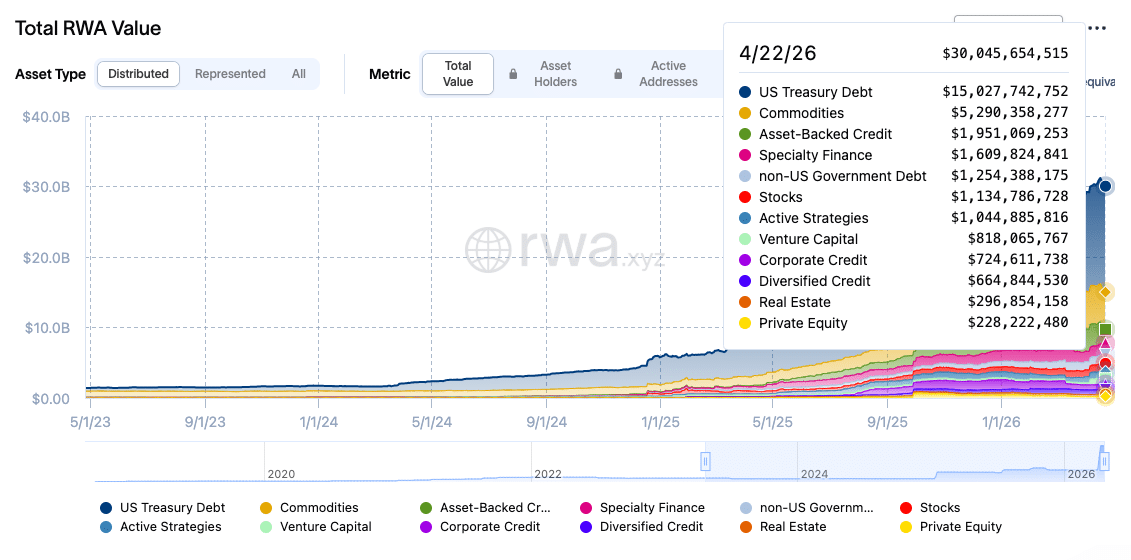This screenshot has height=560, width=1131.
Task: Click the green Asset-Backed Credit square marker
Action: click(x=1105, y=329)
